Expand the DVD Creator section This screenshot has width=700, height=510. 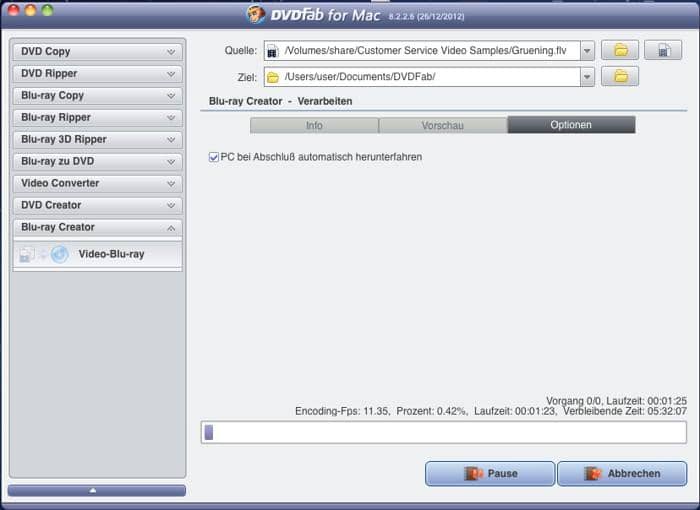click(x=97, y=205)
